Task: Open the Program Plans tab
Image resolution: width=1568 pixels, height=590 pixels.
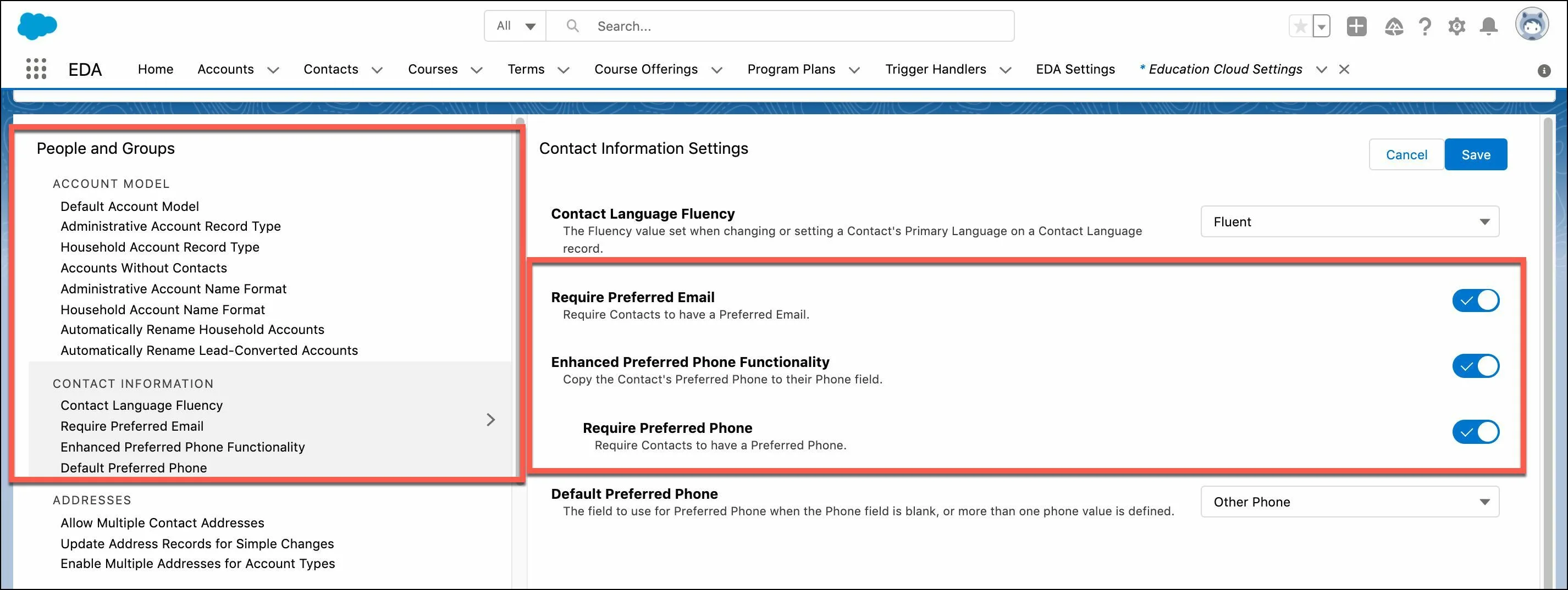Action: [x=791, y=69]
